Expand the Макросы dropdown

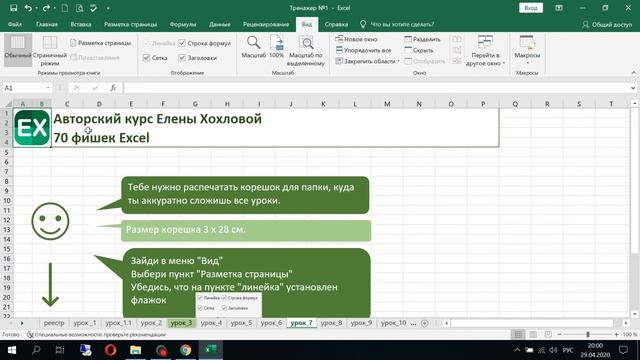point(527,63)
